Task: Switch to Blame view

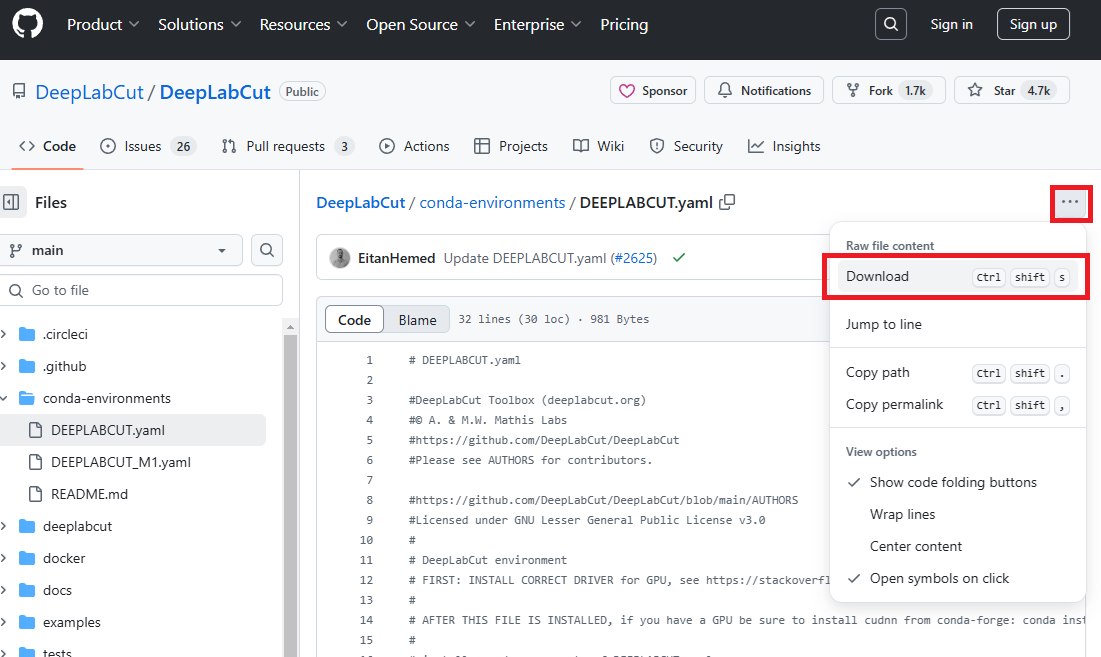Action: 417,319
